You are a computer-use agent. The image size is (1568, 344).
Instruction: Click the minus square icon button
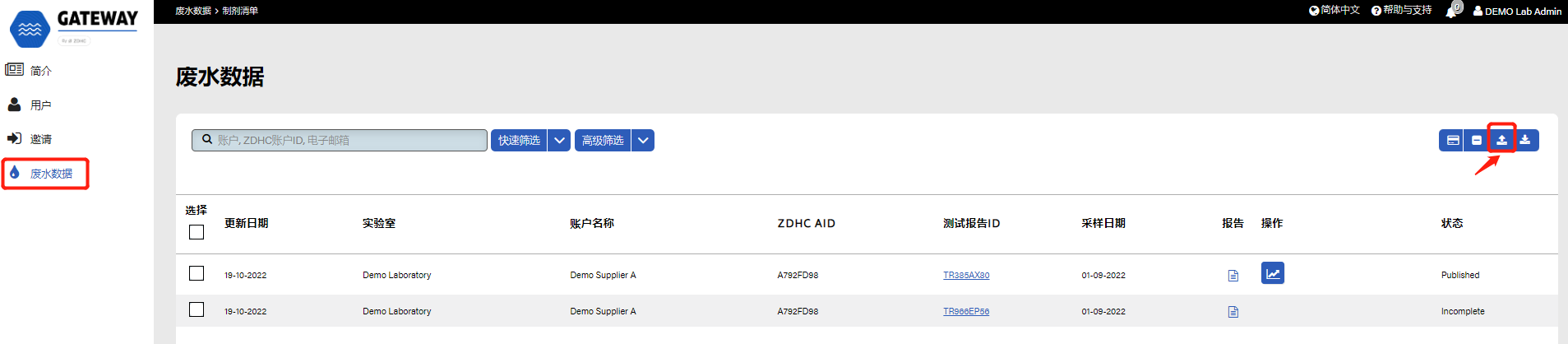(1477, 140)
